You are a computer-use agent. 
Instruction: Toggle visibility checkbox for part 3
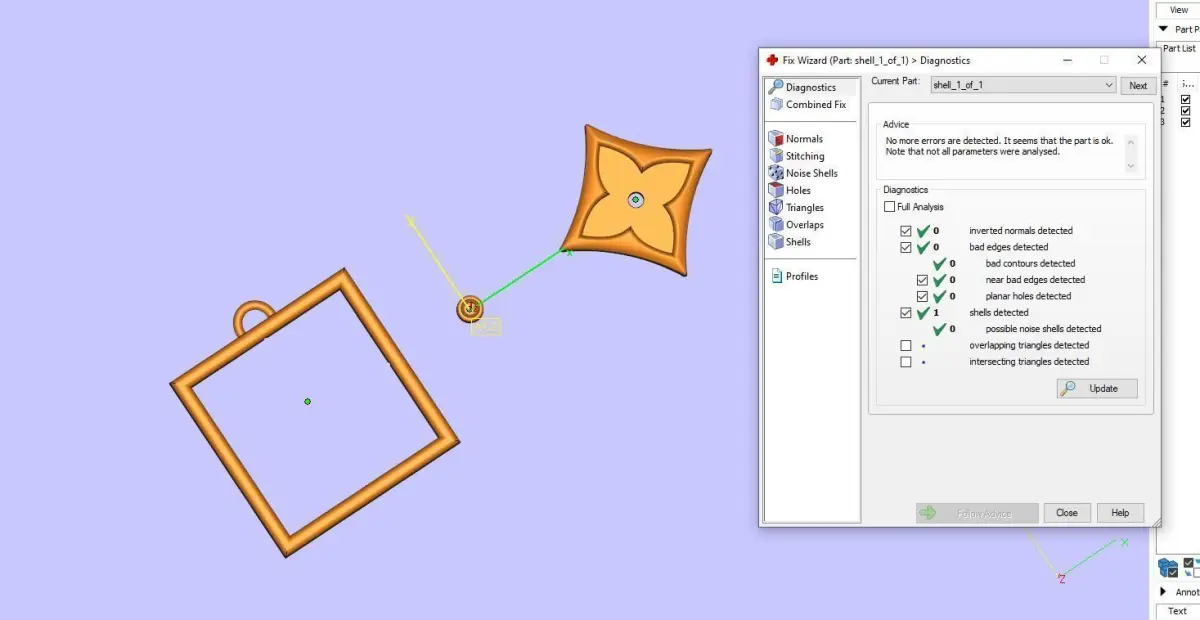(x=1186, y=121)
